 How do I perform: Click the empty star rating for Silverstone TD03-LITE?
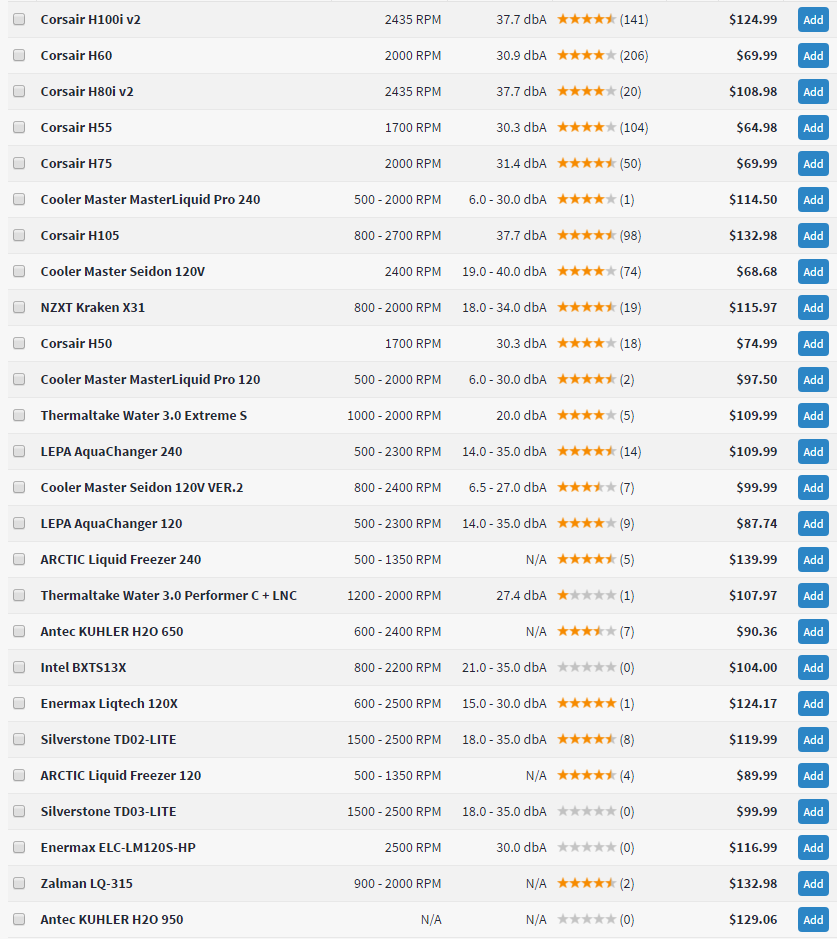tap(586, 811)
